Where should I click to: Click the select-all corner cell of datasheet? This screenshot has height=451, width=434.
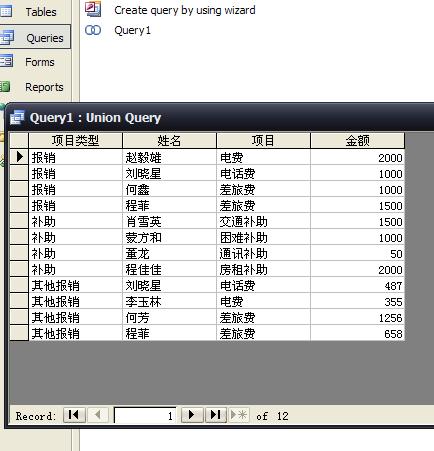coord(19,140)
